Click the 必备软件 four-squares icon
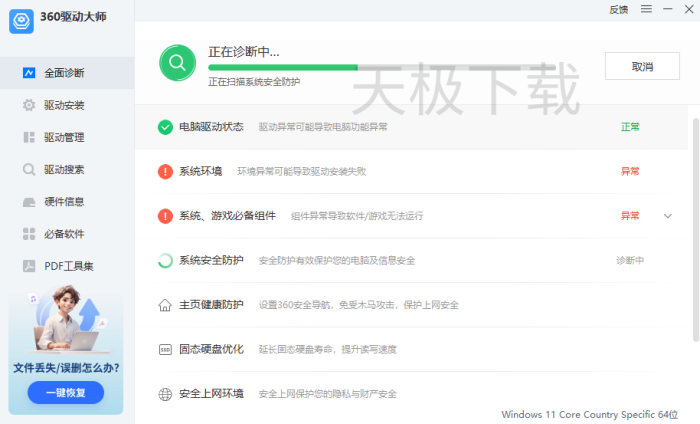Viewport: 700px width, 424px height. pyautogui.click(x=29, y=234)
